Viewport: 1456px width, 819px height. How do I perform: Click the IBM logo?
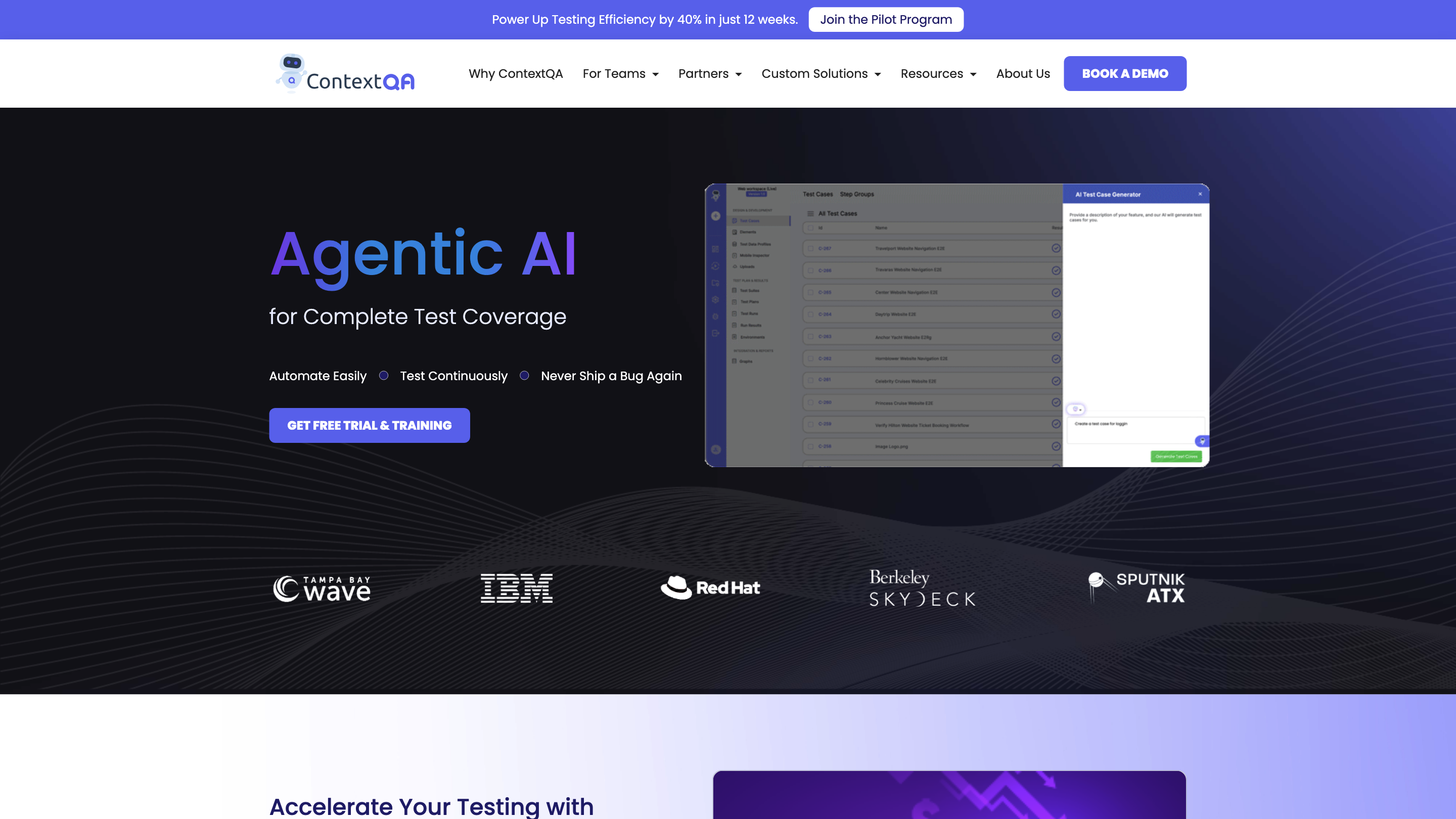[x=516, y=588]
